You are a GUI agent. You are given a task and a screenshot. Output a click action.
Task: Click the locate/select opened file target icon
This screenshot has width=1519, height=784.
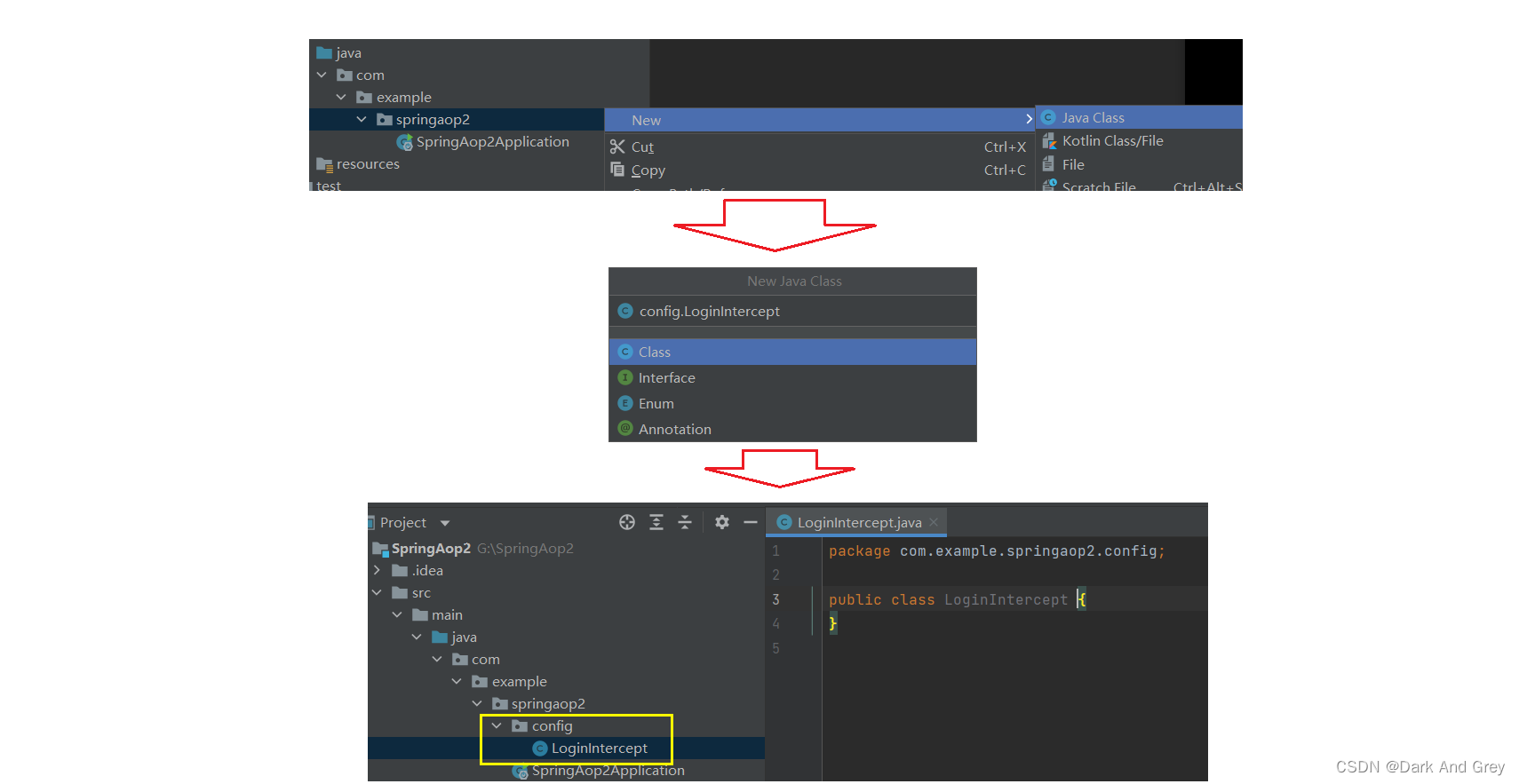click(627, 522)
